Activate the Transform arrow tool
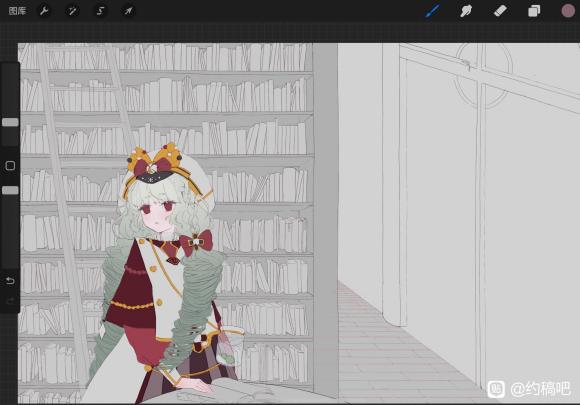Image resolution: width=580 pixels, height=405 pixels. click(128, 11)
